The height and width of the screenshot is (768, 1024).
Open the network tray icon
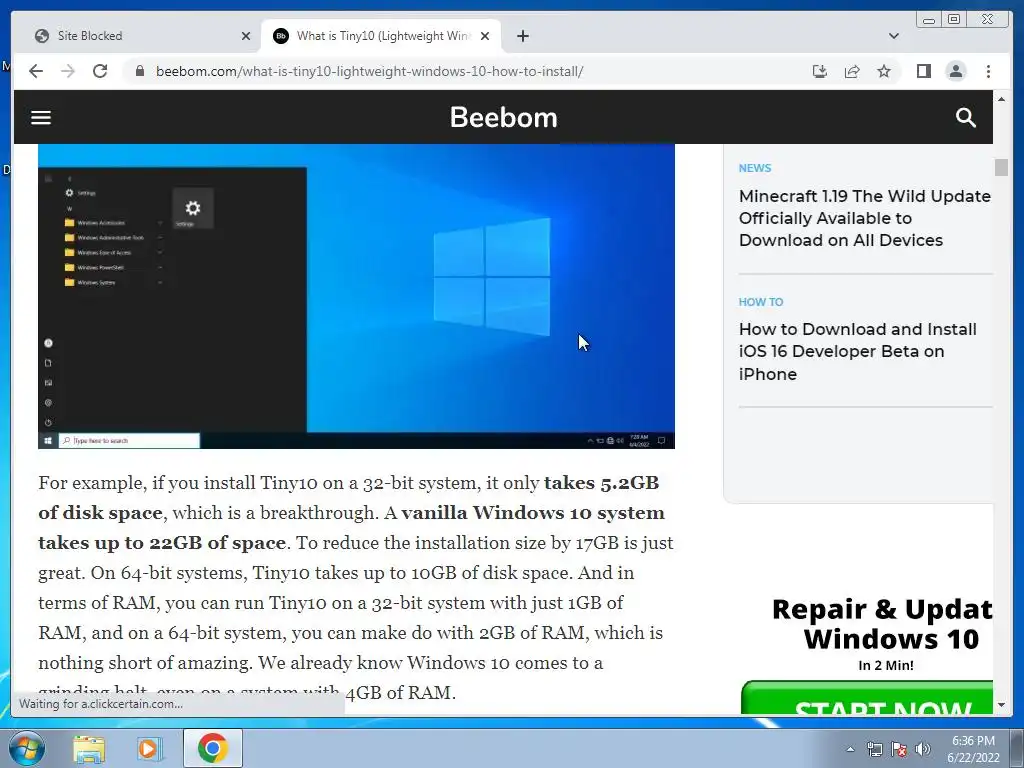[874, 749]
